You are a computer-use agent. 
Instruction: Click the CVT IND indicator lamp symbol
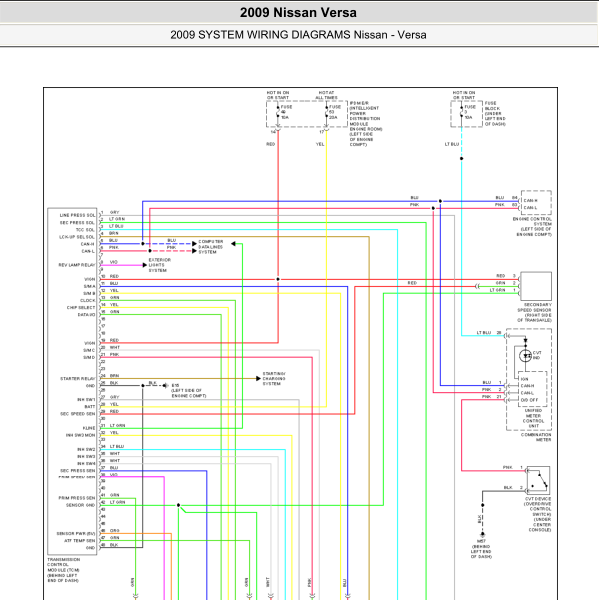click(526, 356)
